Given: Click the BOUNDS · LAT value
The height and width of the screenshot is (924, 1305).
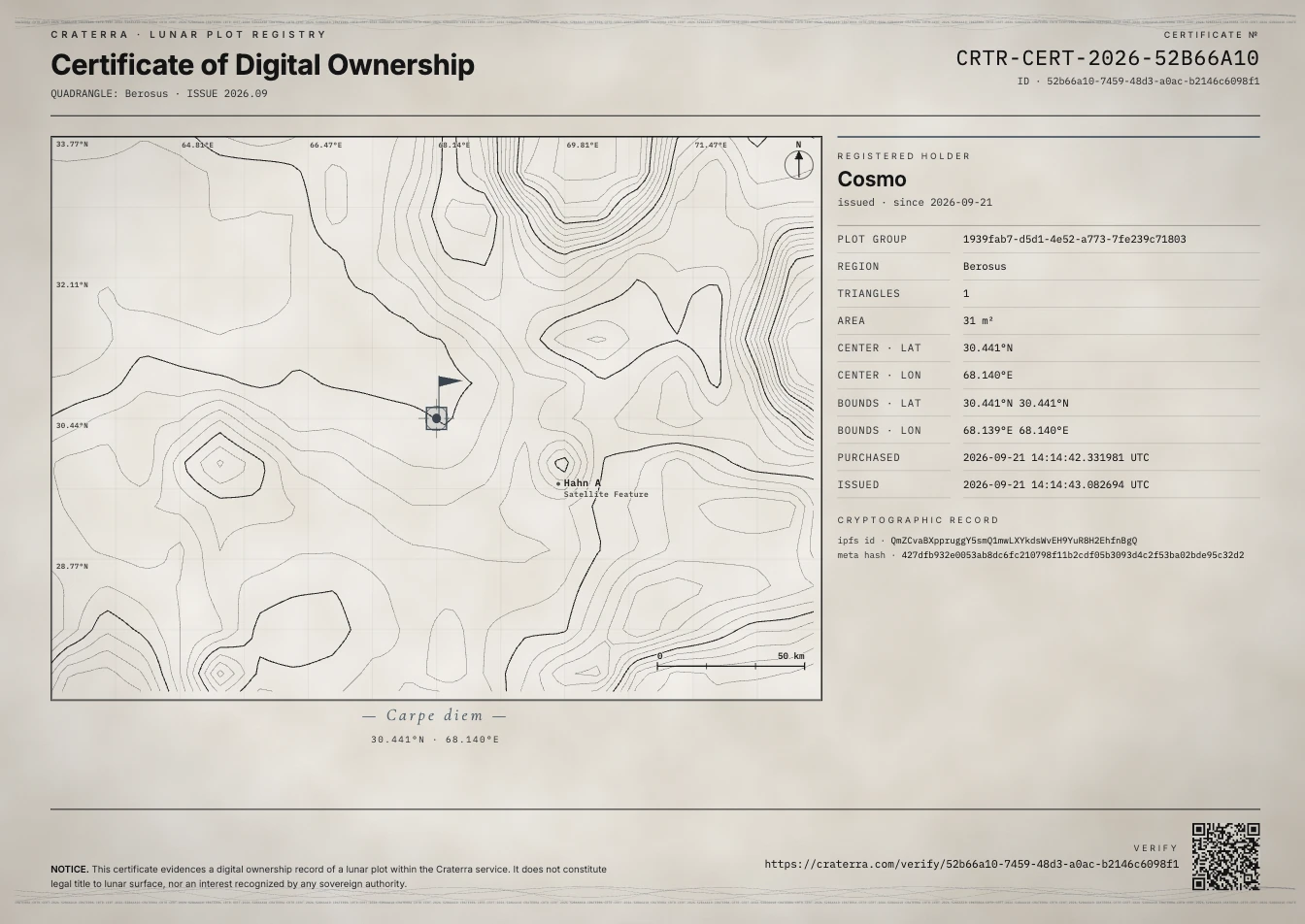Looking at the screenshot, I should [1016, 403].
